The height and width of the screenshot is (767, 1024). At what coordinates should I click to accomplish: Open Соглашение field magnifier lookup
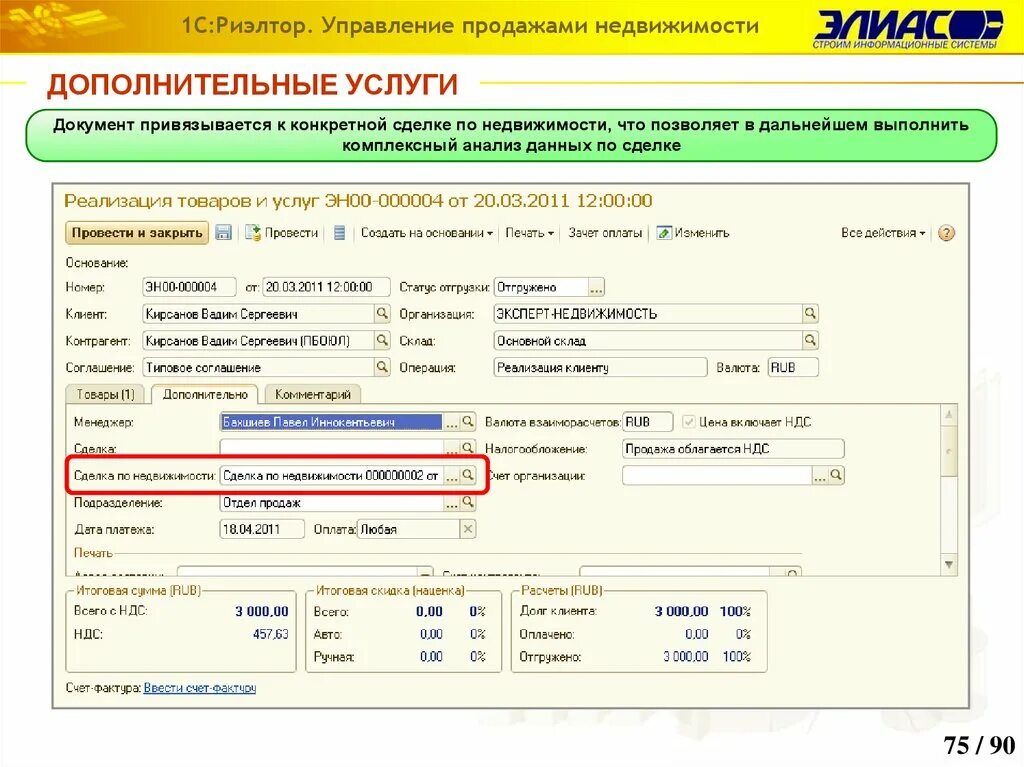(382, 367)
